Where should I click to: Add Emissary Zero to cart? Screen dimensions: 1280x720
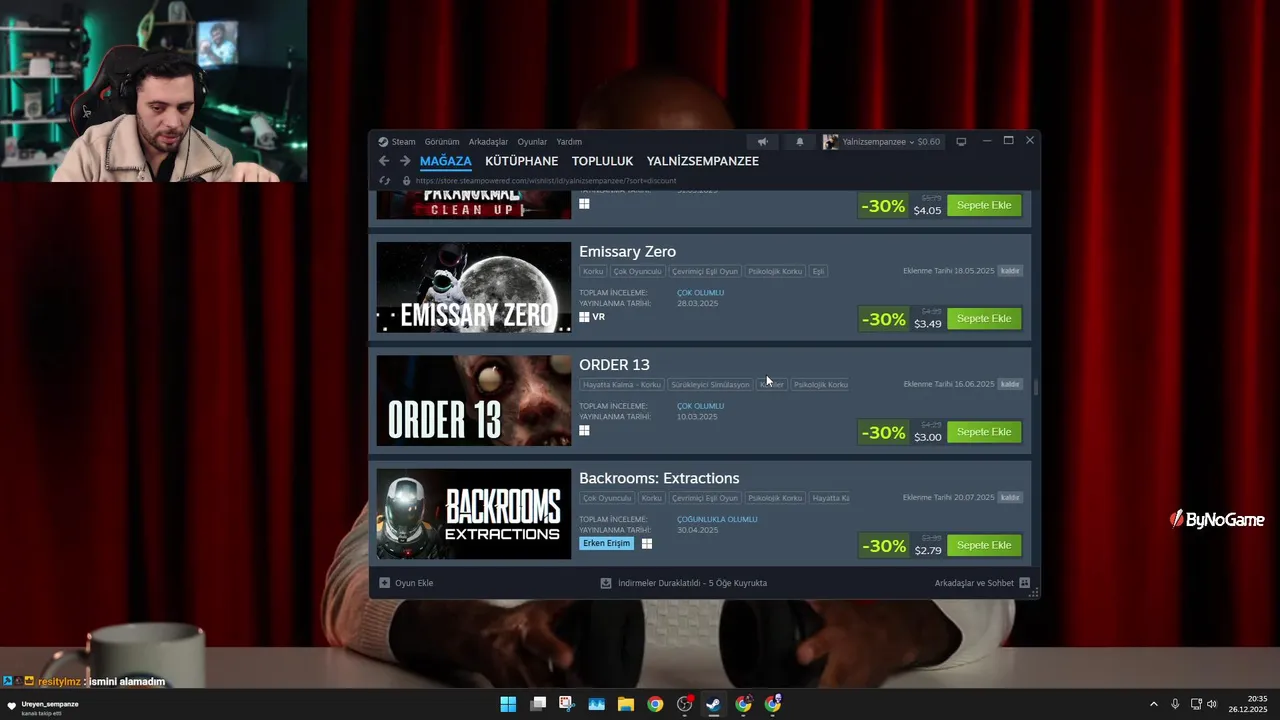pos(984,318)
